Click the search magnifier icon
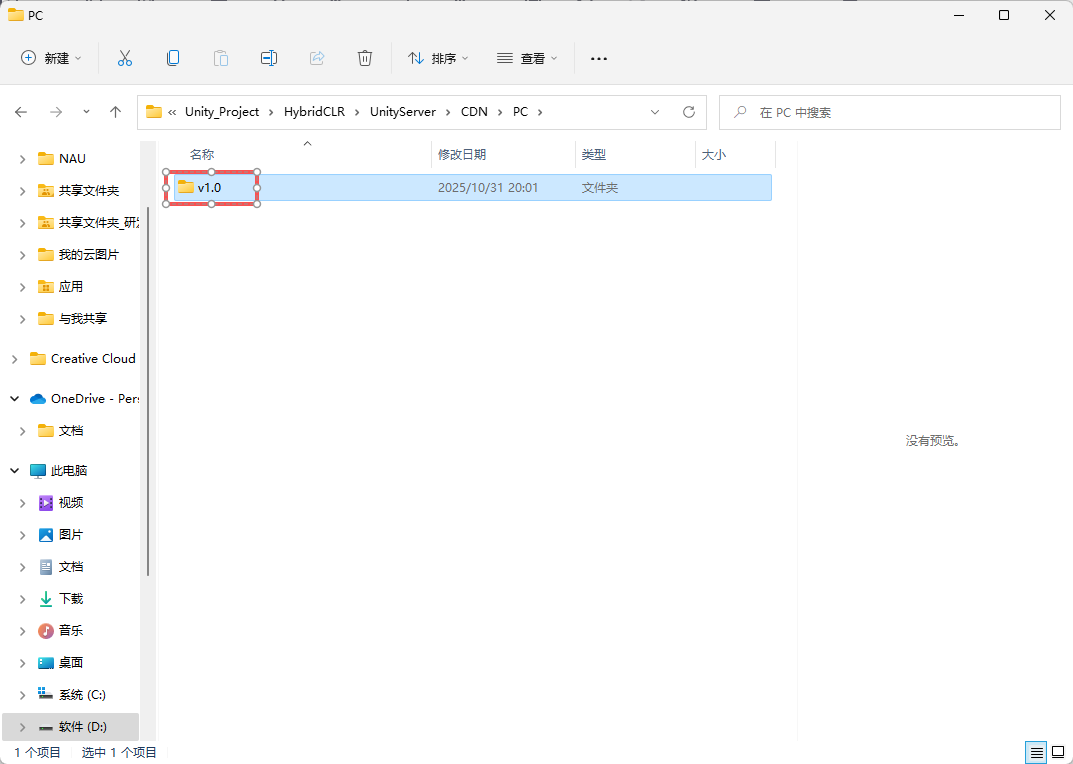 (x=740, y=112)
